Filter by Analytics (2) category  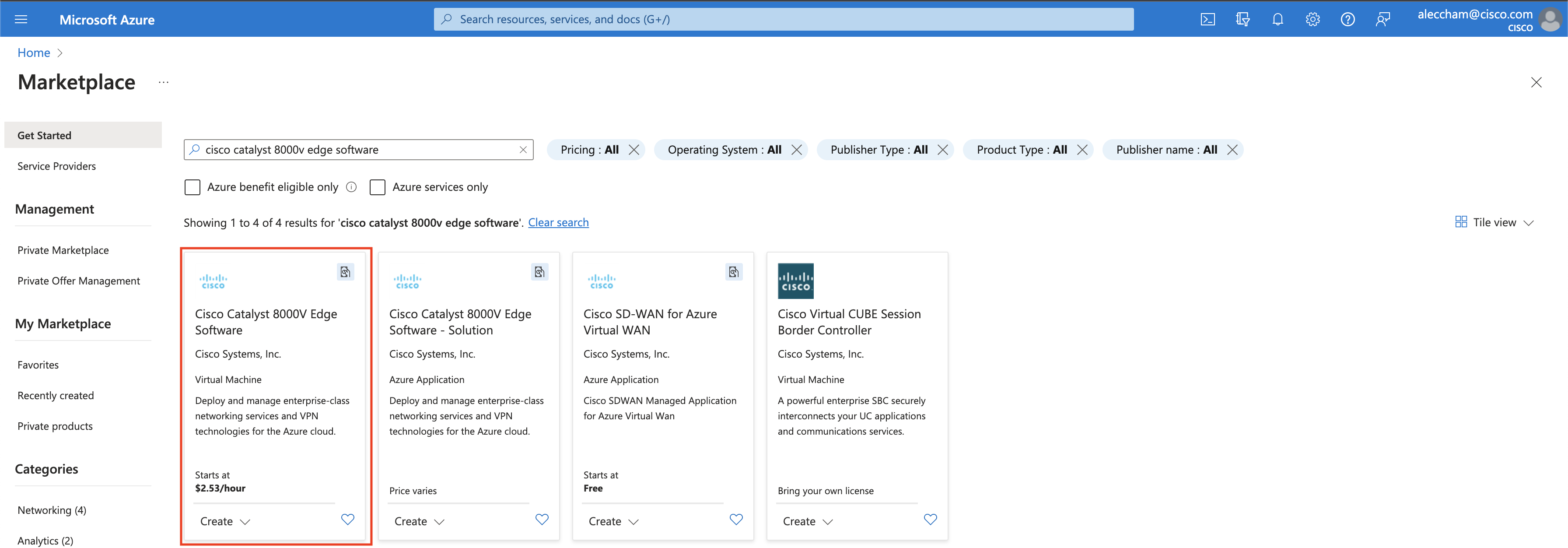[x=45, y=541]
